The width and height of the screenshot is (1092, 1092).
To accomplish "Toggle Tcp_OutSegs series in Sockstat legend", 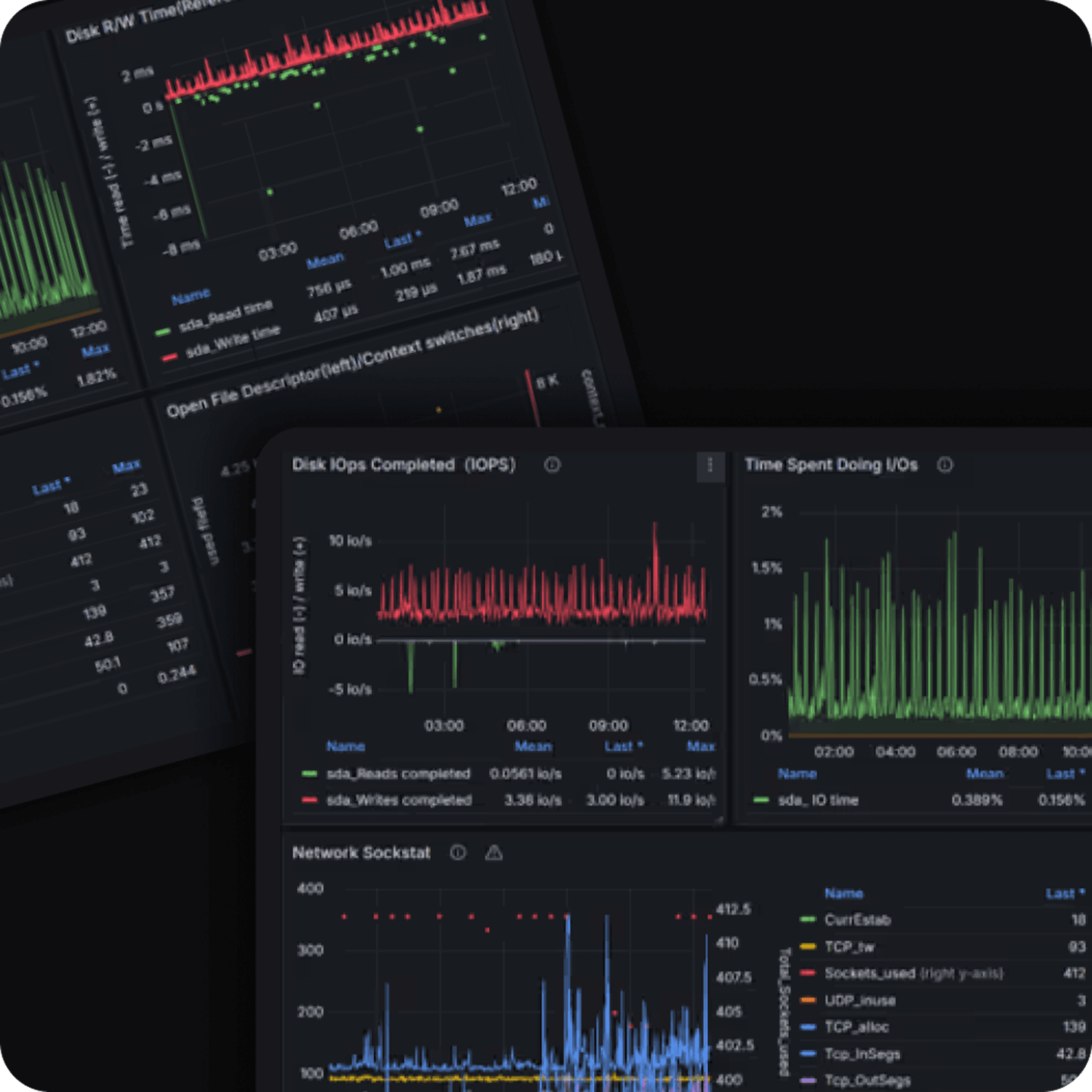I will point(867,1080).
